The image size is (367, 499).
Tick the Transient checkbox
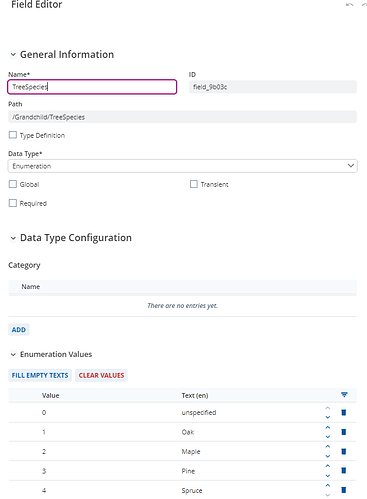click(x=194, y=184)
